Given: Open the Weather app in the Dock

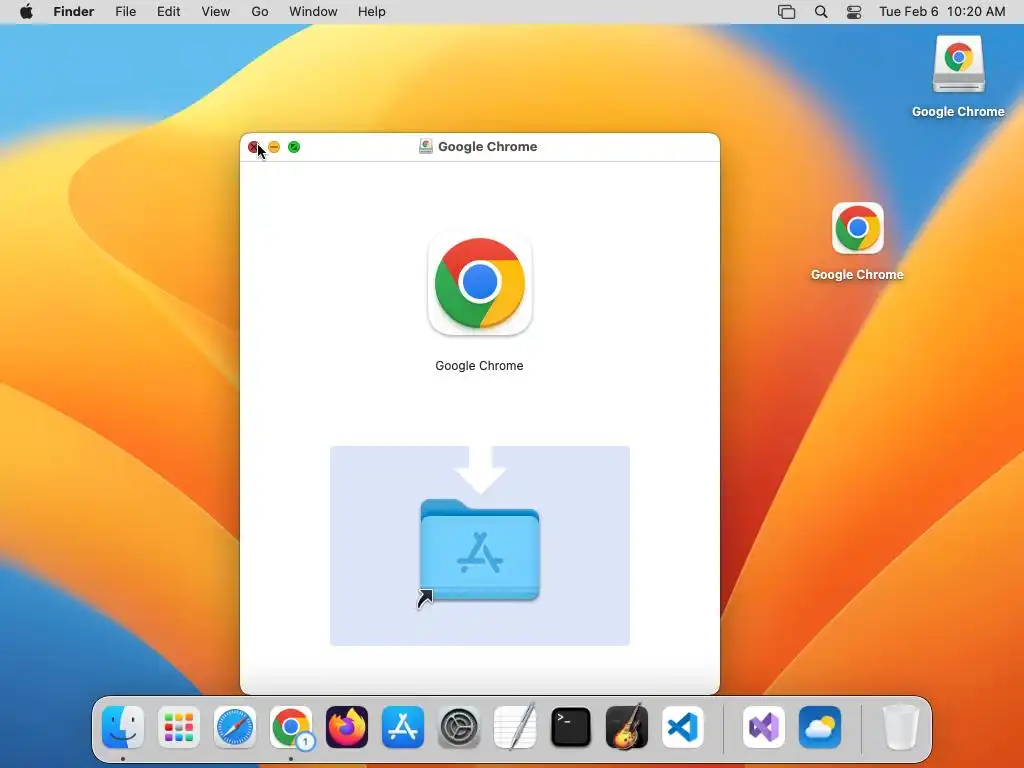Looking at the screenshot, I should pyautogui.click(x=820, y=727).
